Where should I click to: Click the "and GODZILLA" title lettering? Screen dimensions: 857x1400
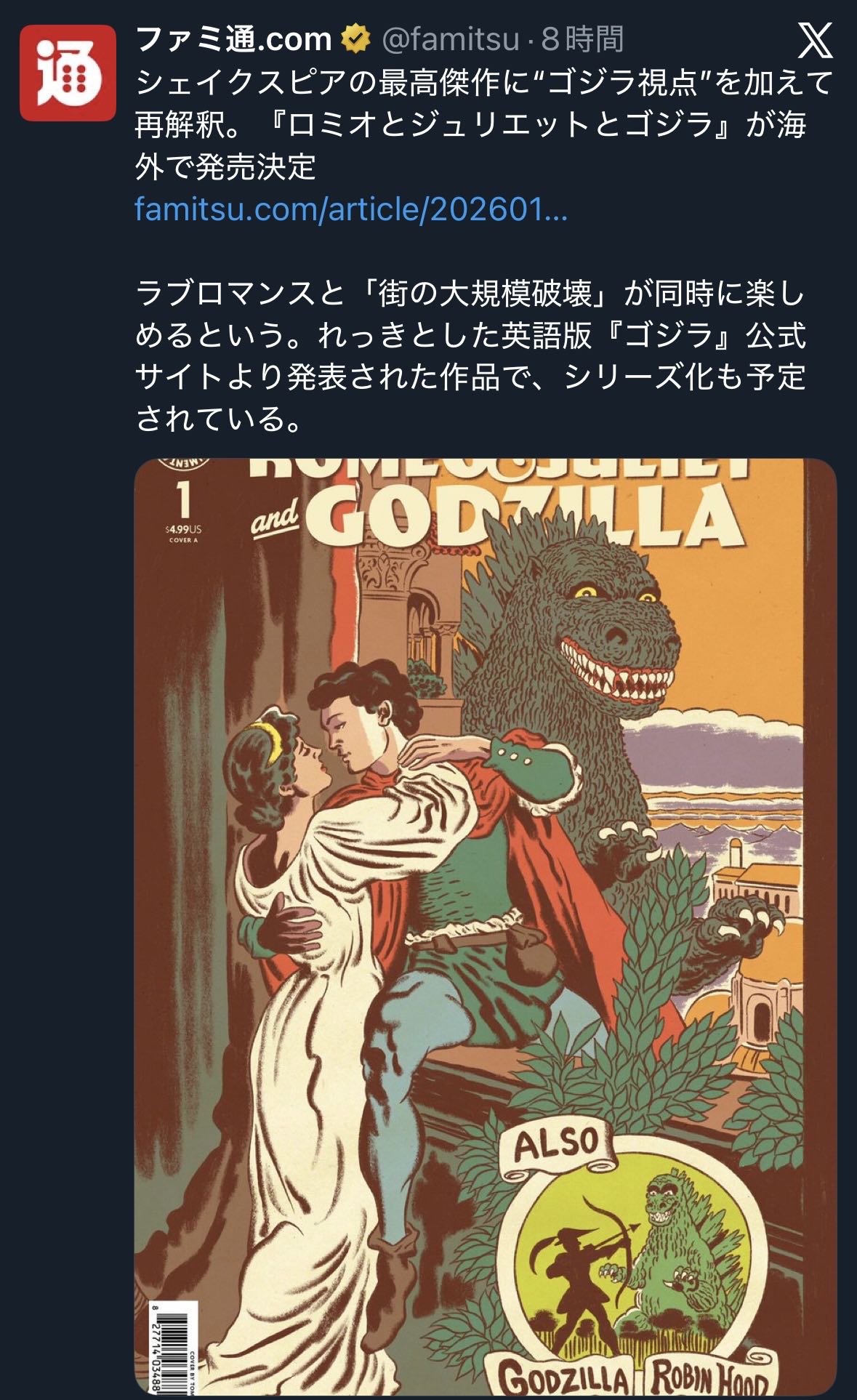pyautogui.click(x=498, y=515)
